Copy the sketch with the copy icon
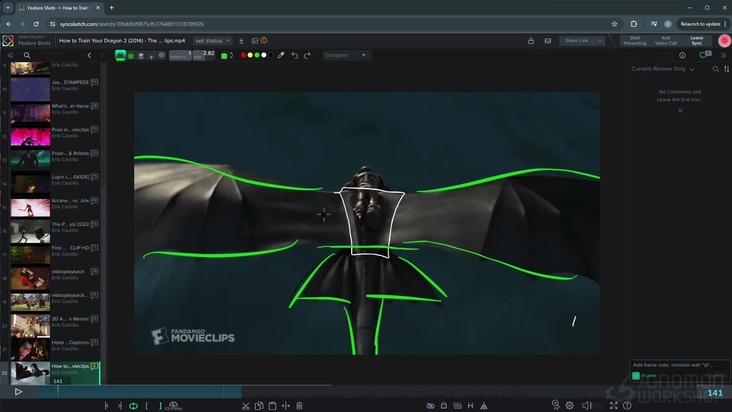This screenshot has height=412, width=732. pyautogui.click(x=259, y=406)
